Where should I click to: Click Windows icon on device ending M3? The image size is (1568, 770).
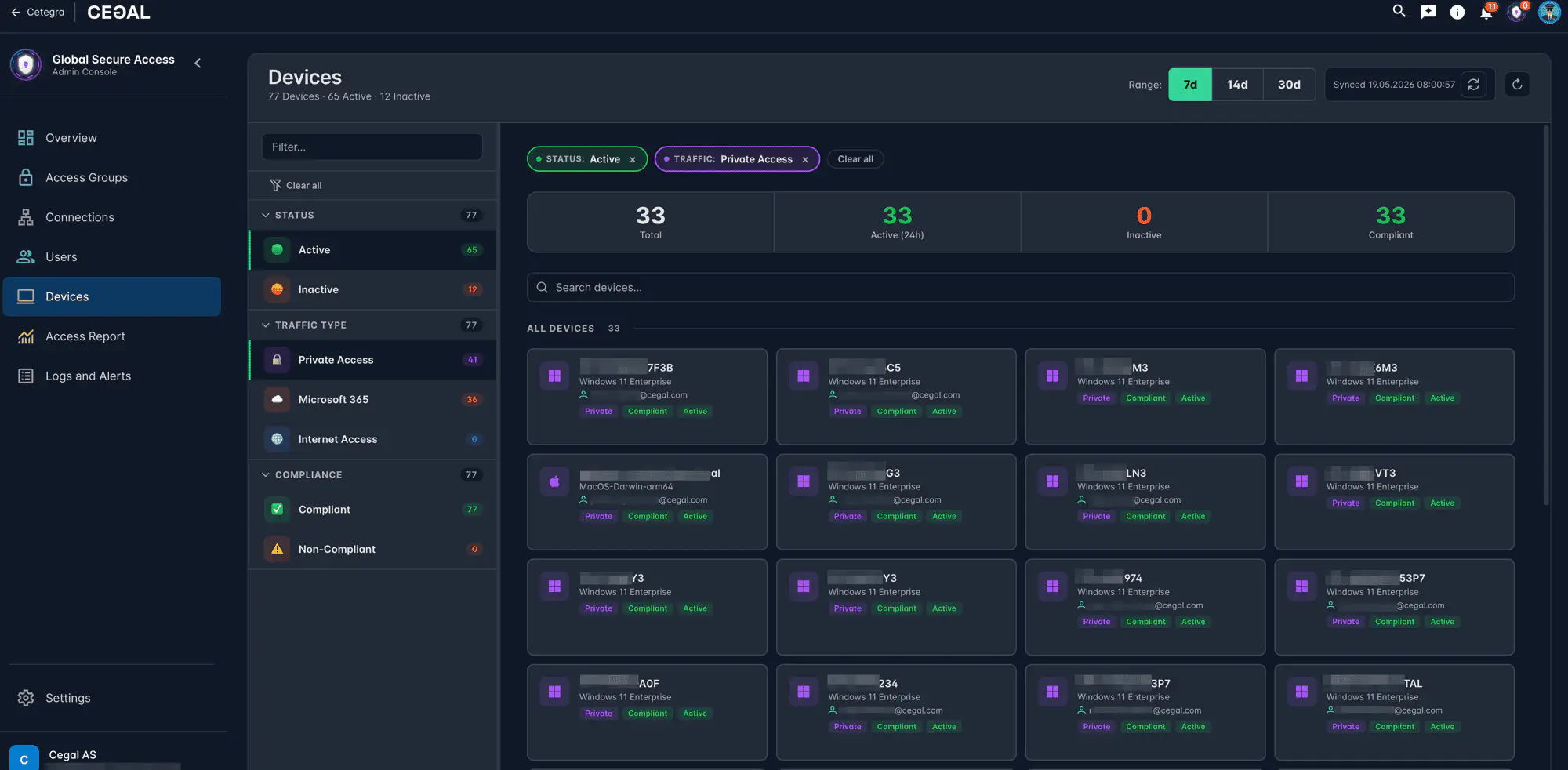click(x=1052, y=376)
